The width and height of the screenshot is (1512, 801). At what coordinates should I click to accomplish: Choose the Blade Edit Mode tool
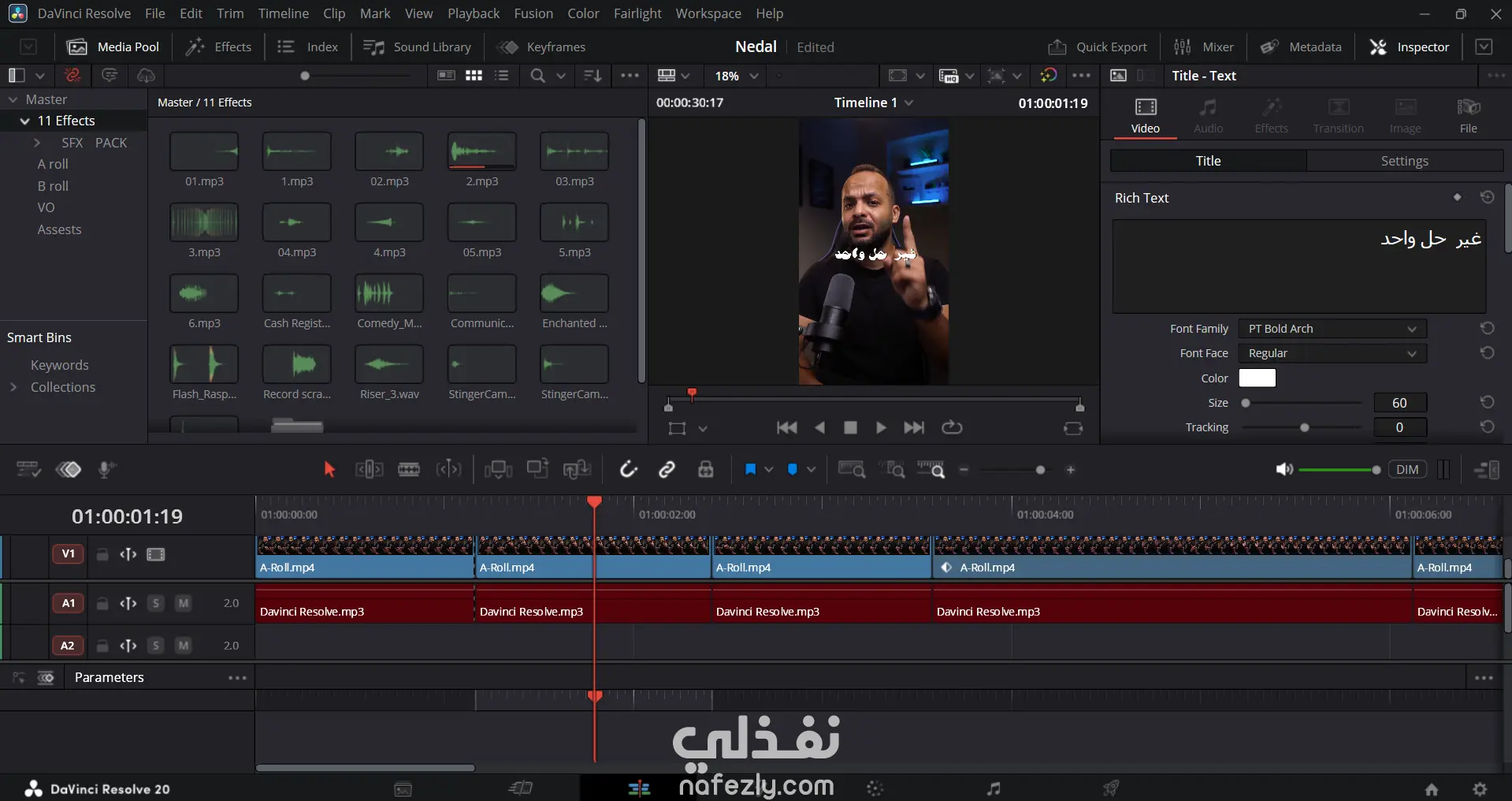409,470
